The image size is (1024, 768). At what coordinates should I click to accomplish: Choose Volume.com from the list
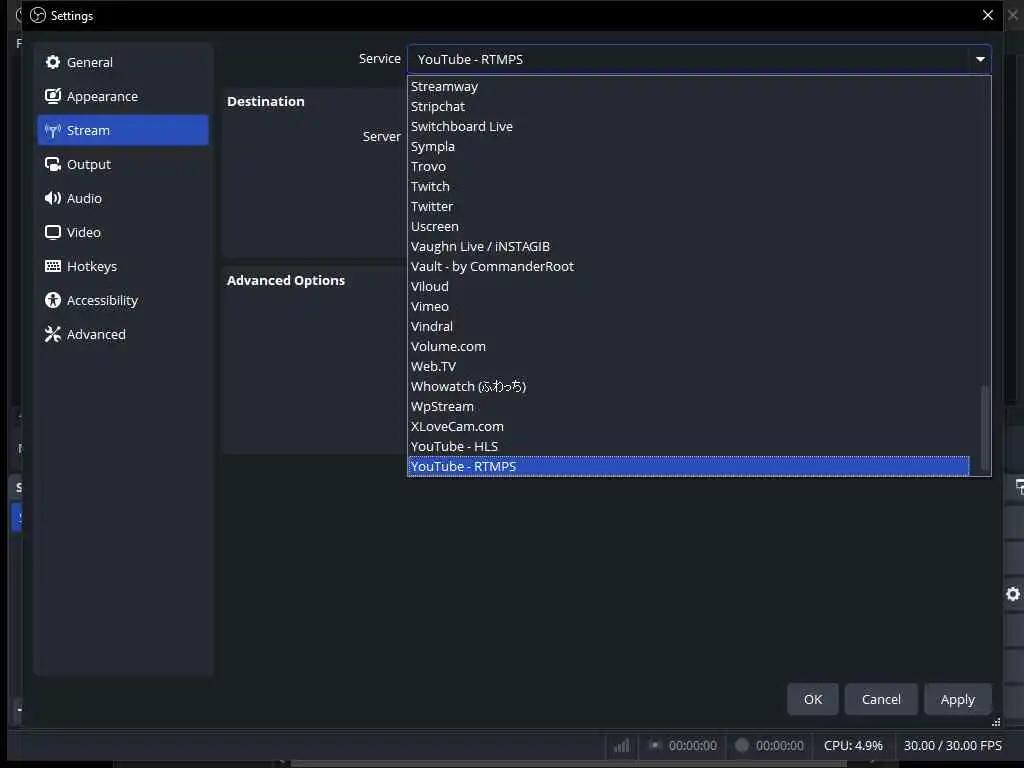(x=688, y=346)
